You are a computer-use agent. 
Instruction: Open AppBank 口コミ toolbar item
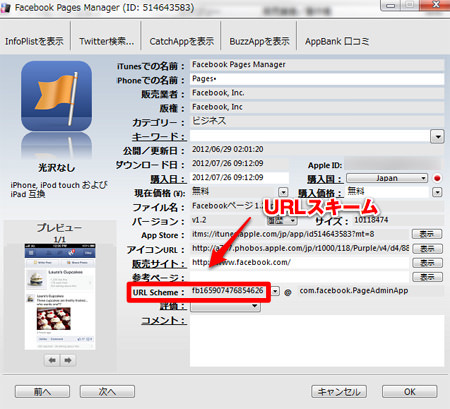pos(337,41)
